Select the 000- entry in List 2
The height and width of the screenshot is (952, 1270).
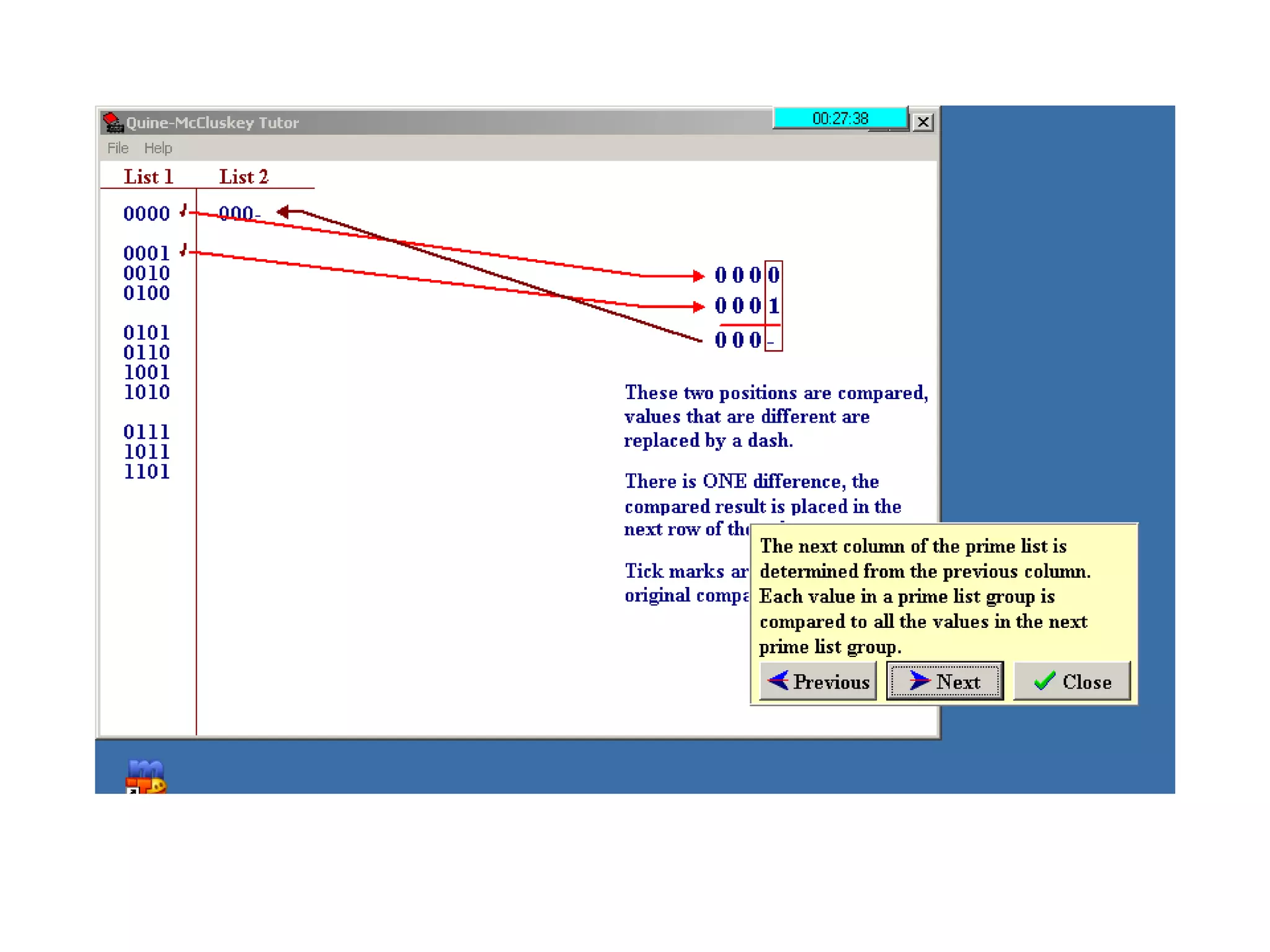click(238, 214)
